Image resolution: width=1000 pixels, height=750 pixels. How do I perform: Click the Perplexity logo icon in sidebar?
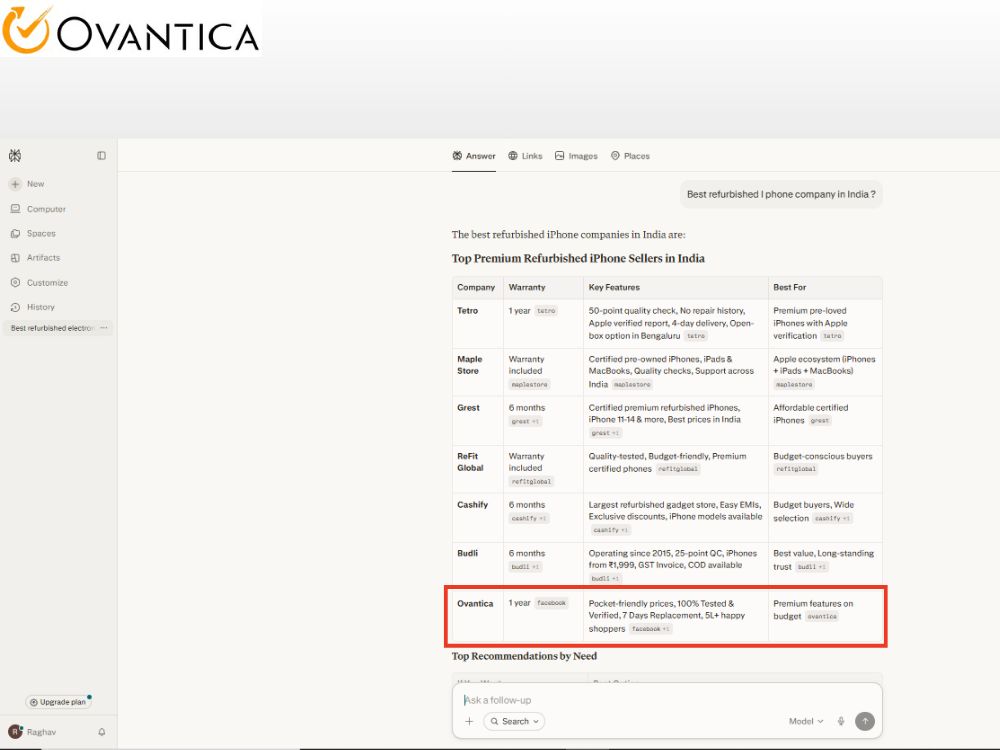(x=15, y=156)
